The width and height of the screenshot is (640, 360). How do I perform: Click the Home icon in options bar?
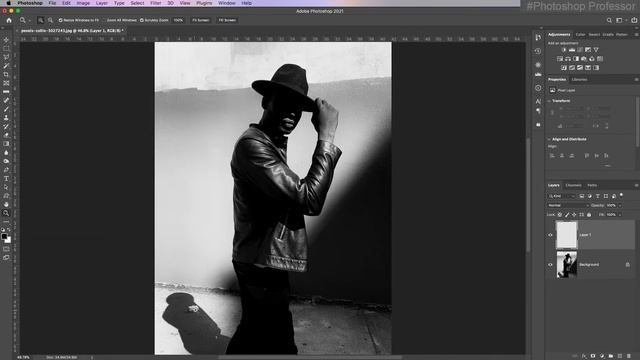click(9, 20)
